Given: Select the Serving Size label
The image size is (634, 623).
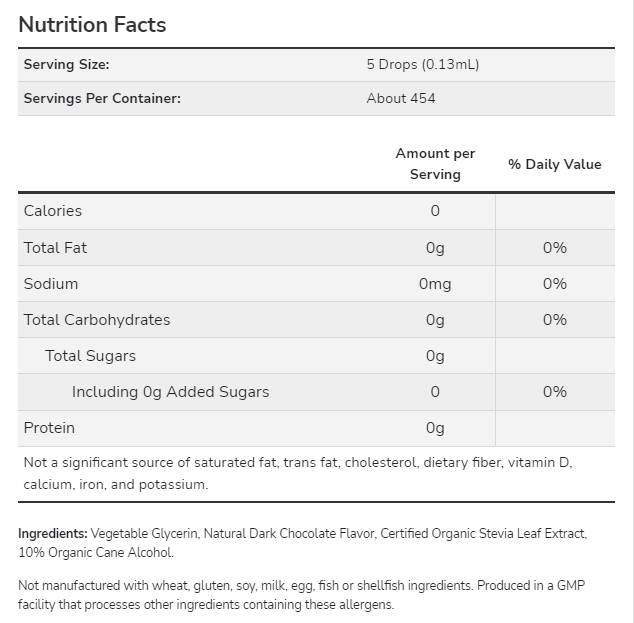Looking at the screenshot, I should pos(66,65).
